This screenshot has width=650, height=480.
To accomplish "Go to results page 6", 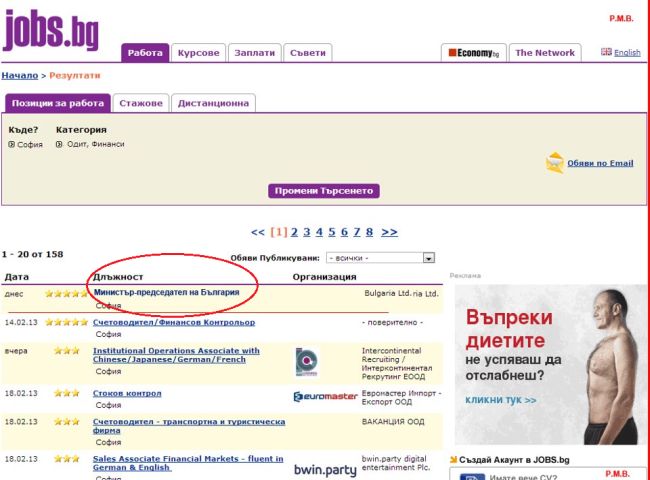I will pyautogui.click(x=344, y=232).
